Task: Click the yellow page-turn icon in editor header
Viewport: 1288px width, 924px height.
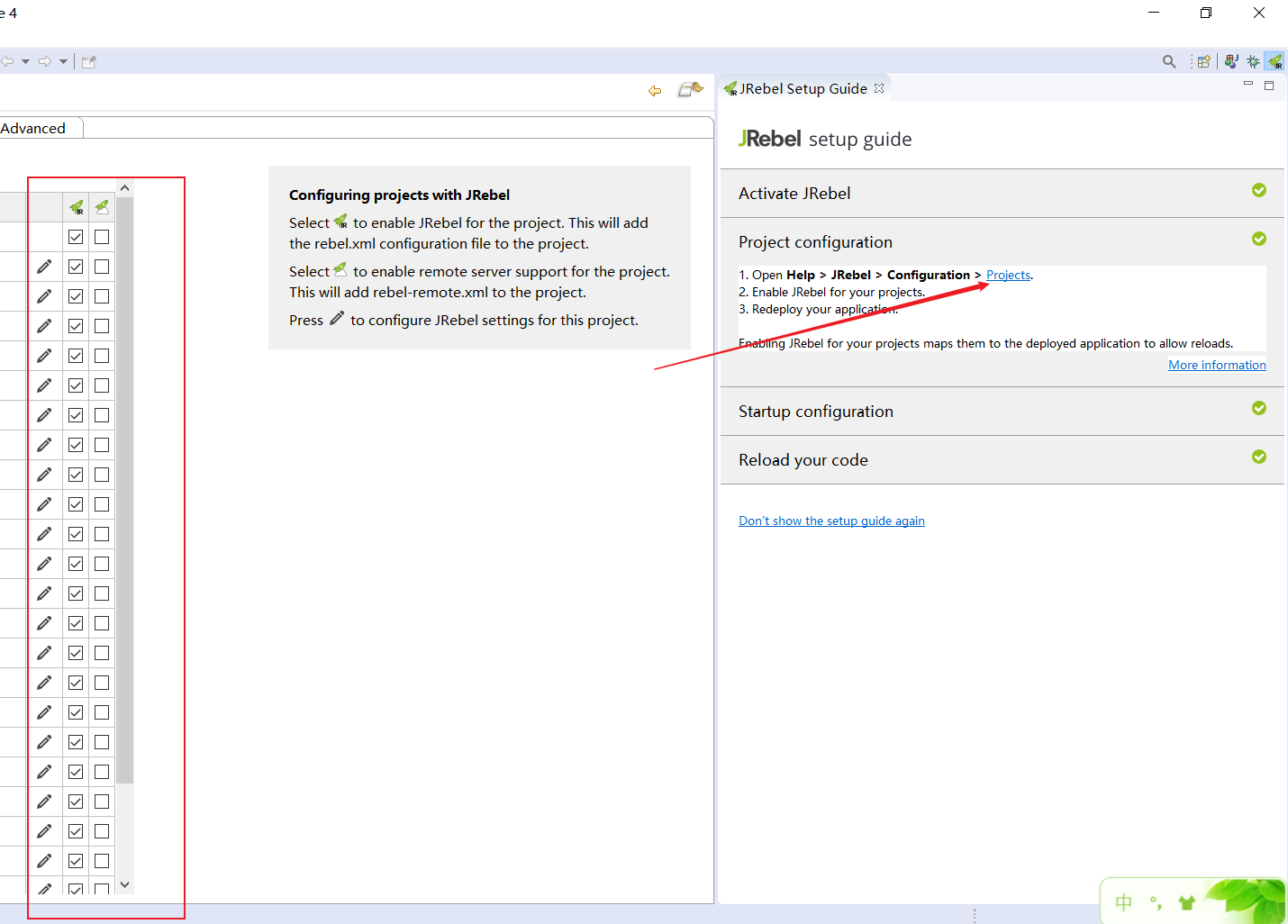Action: [690, 88]
